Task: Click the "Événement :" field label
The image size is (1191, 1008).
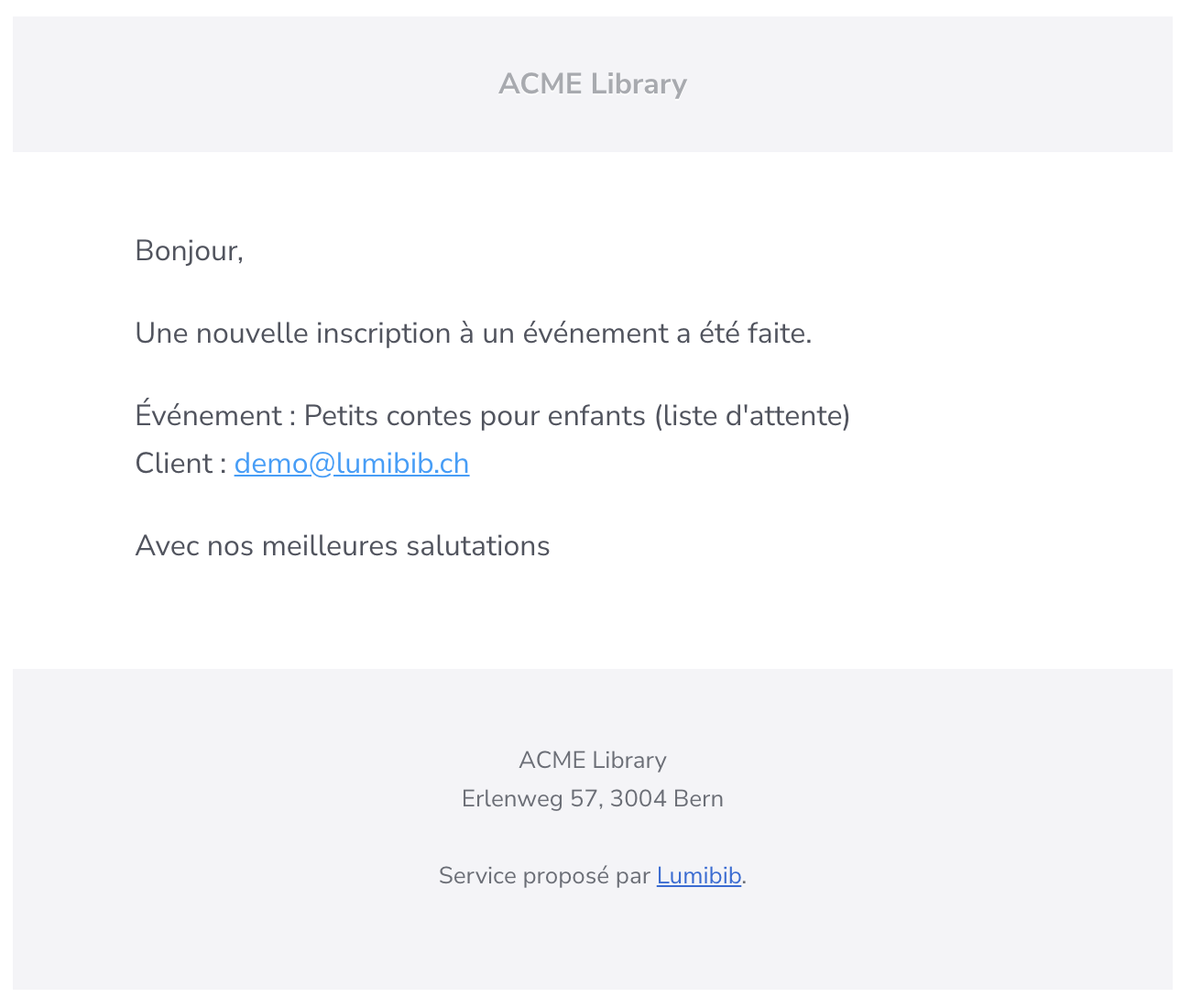Action: 215,416
